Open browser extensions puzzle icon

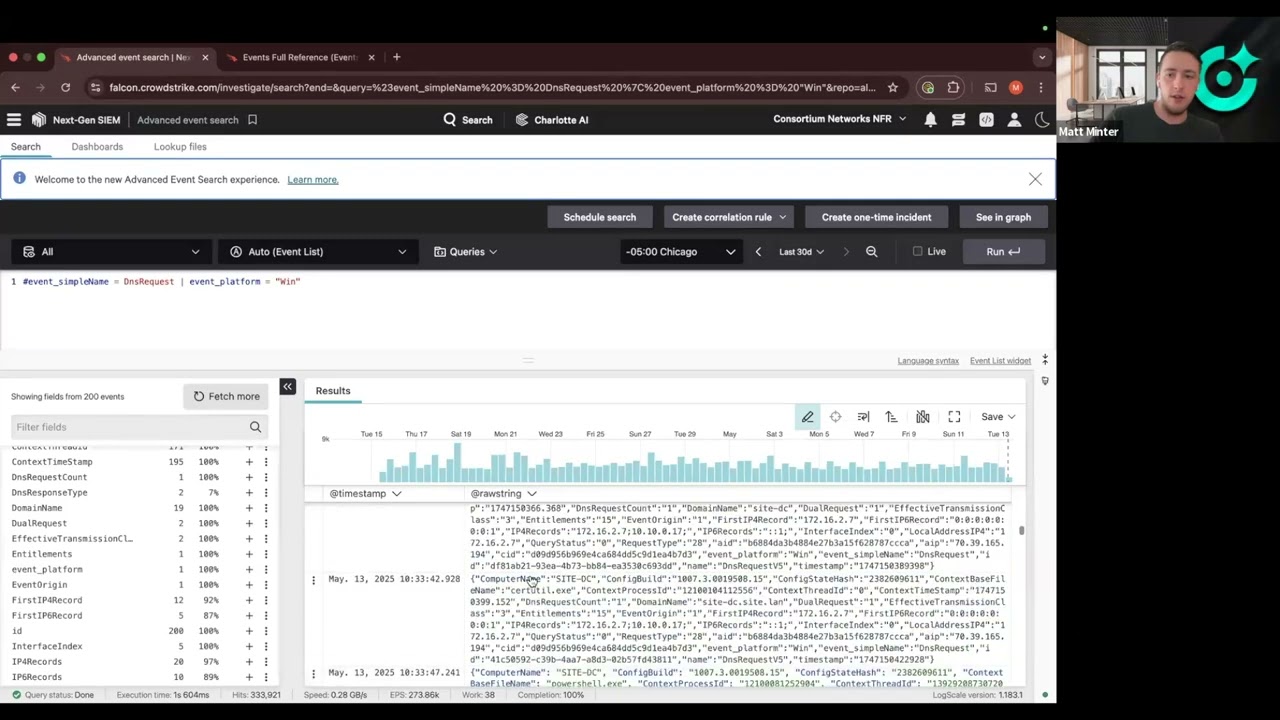point(953,88)
